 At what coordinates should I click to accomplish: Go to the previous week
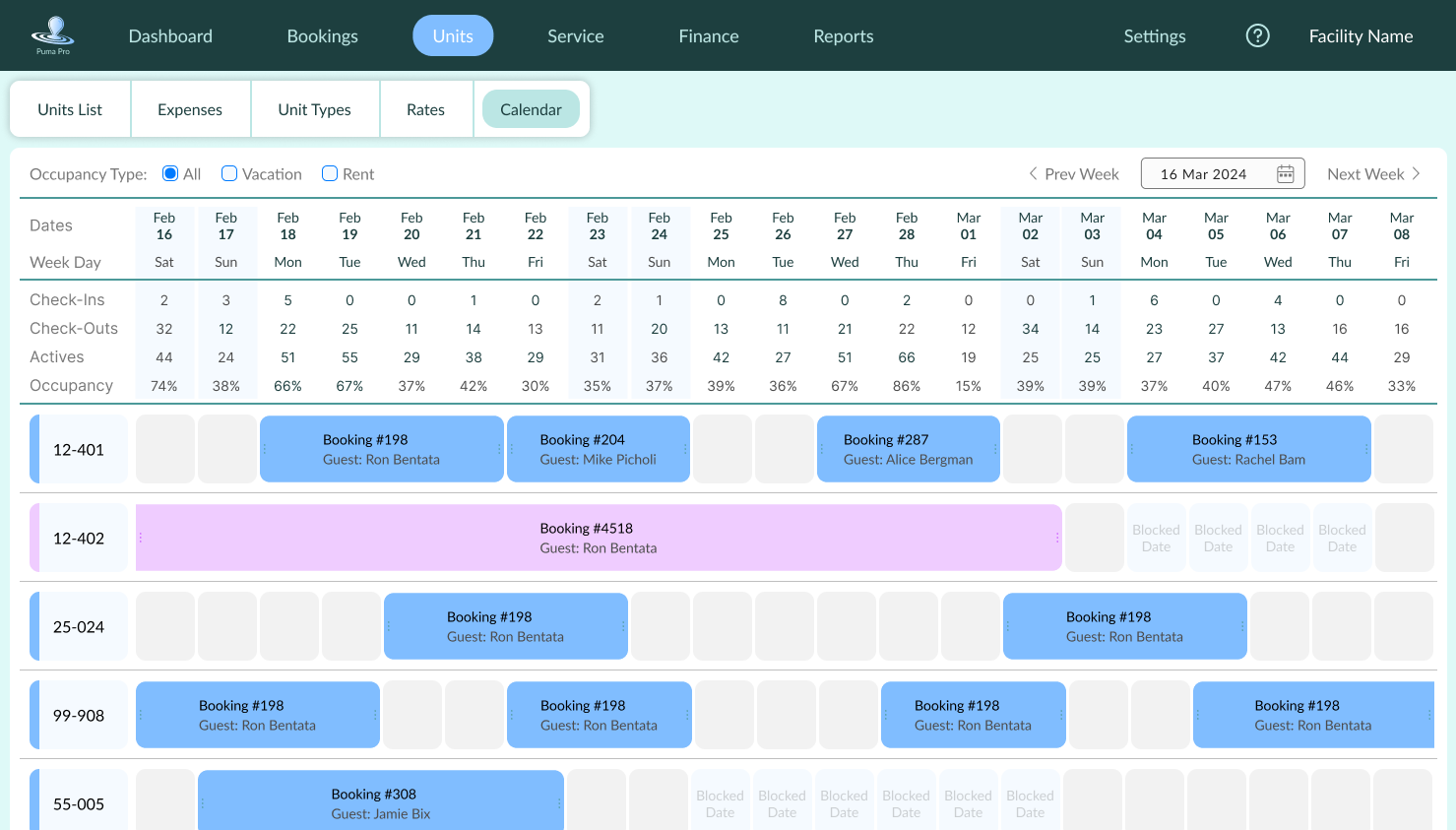click(1073, 174)
